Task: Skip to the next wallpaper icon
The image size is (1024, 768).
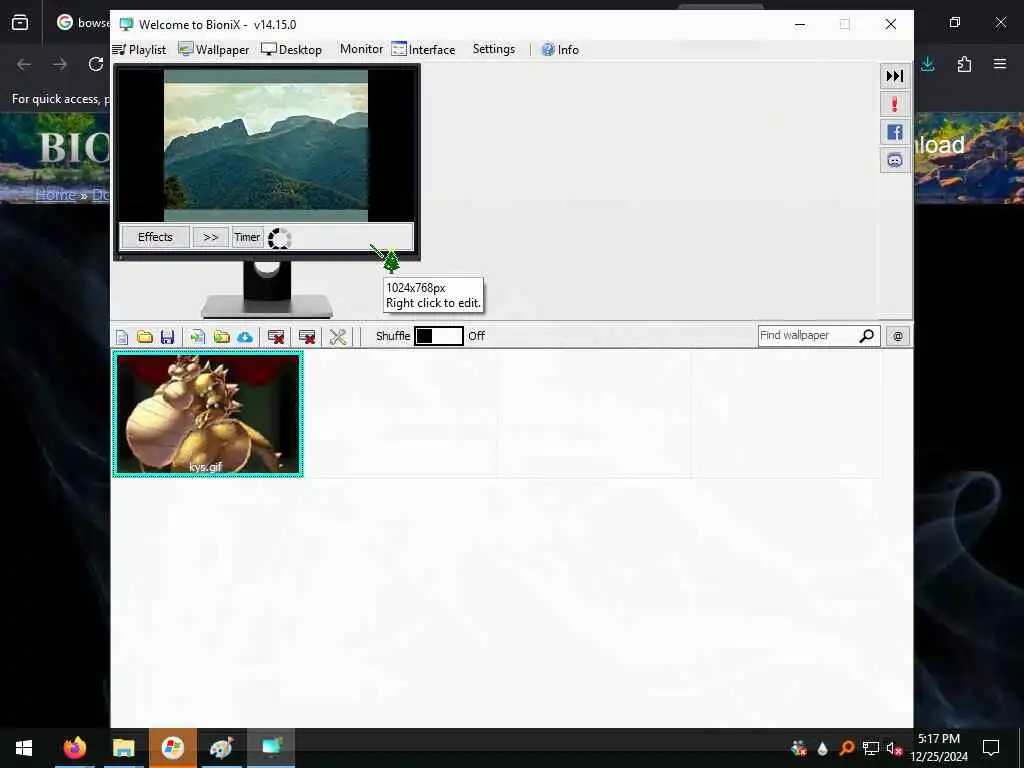Action: [895, 76]
